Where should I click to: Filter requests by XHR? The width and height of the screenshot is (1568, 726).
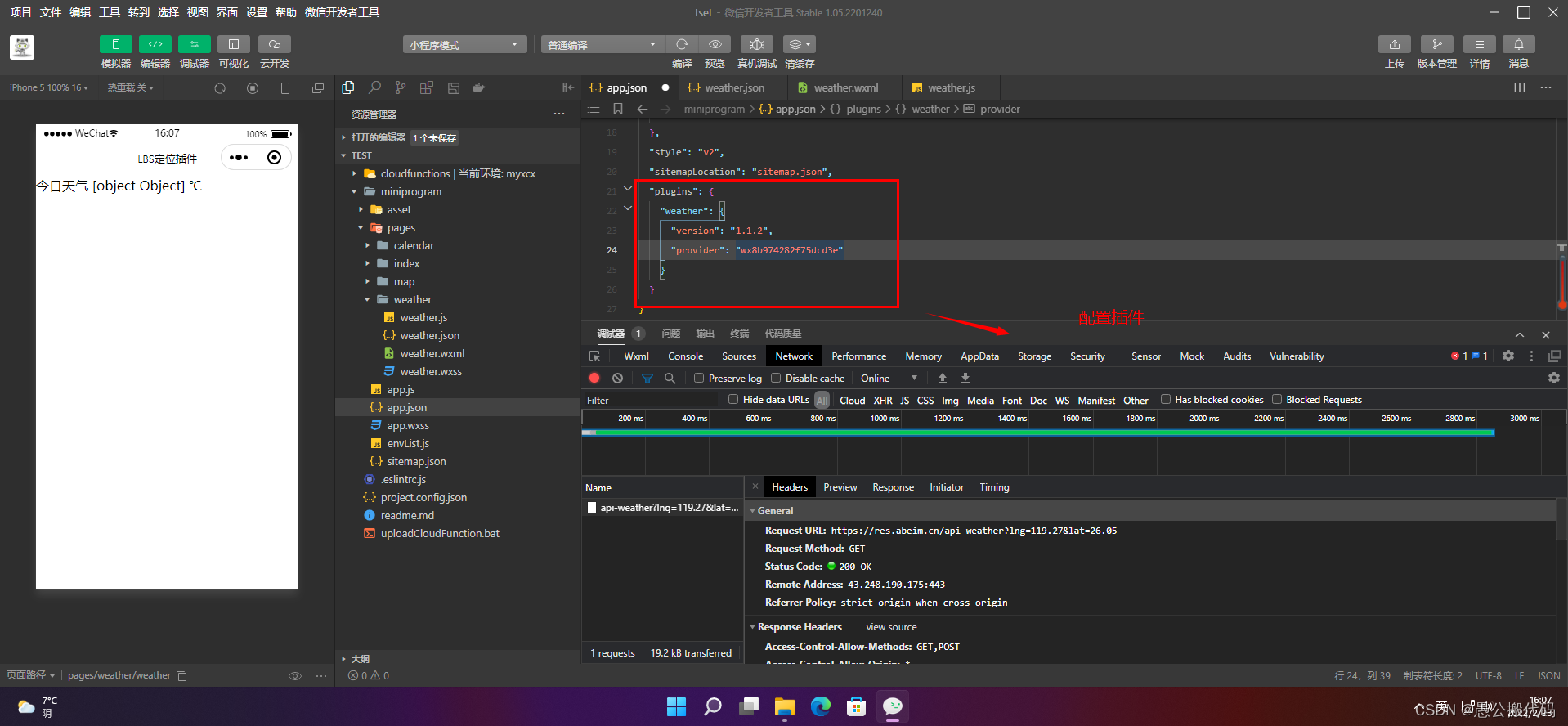coord(883,400)
